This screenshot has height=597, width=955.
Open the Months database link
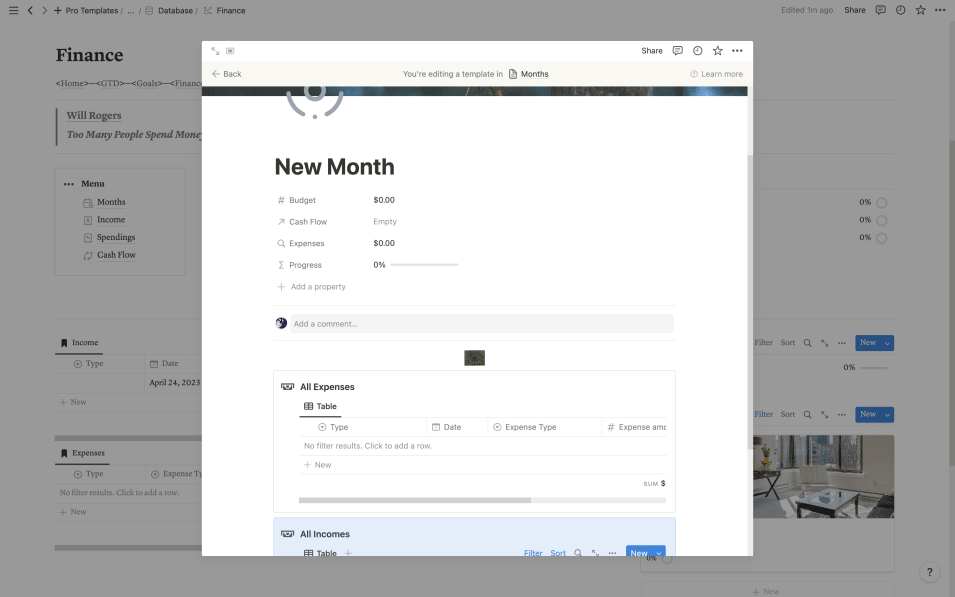[x=529, y=74]
